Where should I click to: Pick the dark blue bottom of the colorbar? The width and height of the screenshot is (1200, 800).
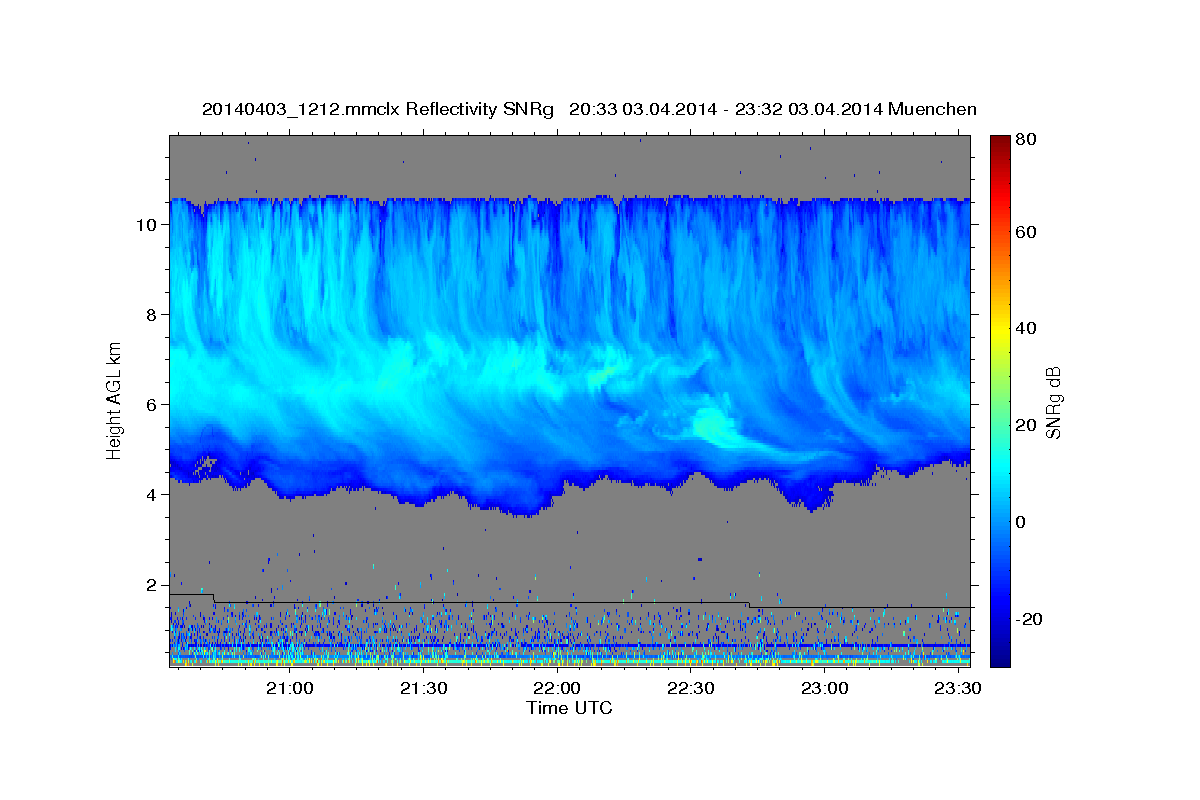1000,658
